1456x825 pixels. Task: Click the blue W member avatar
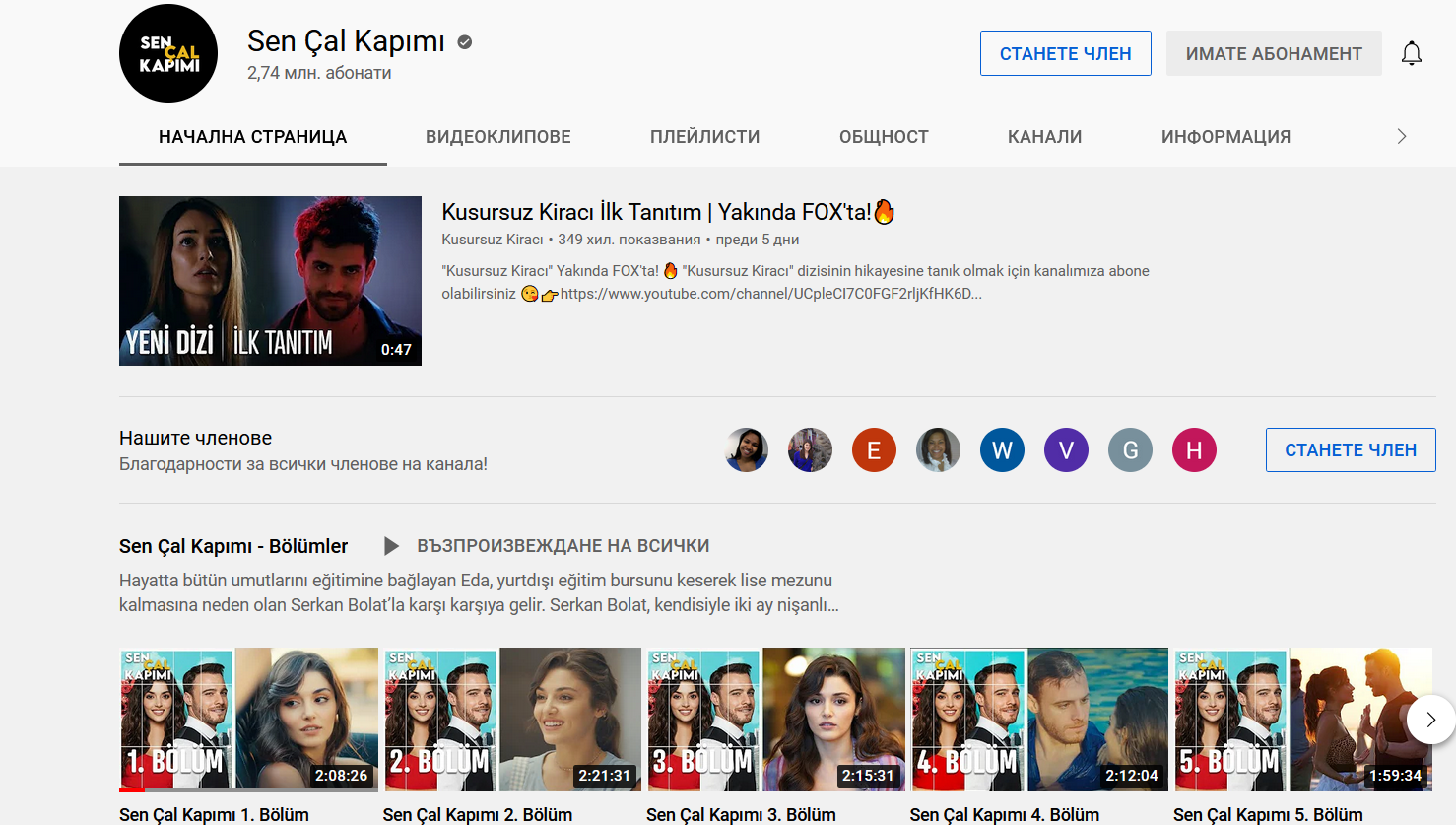[1002, 450]
